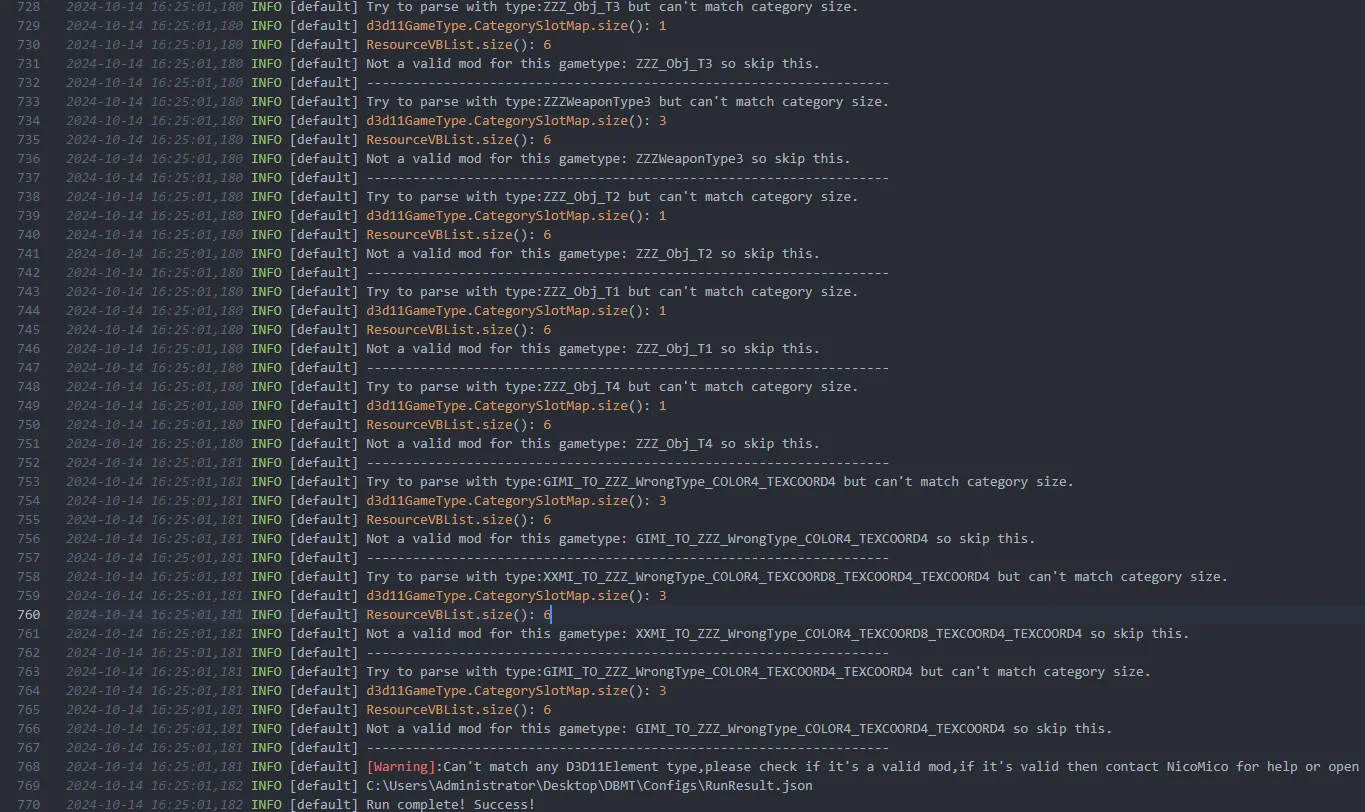Click the INFO level label on line 770
The width and height of the screenshot is (1365, 812).
266,805
